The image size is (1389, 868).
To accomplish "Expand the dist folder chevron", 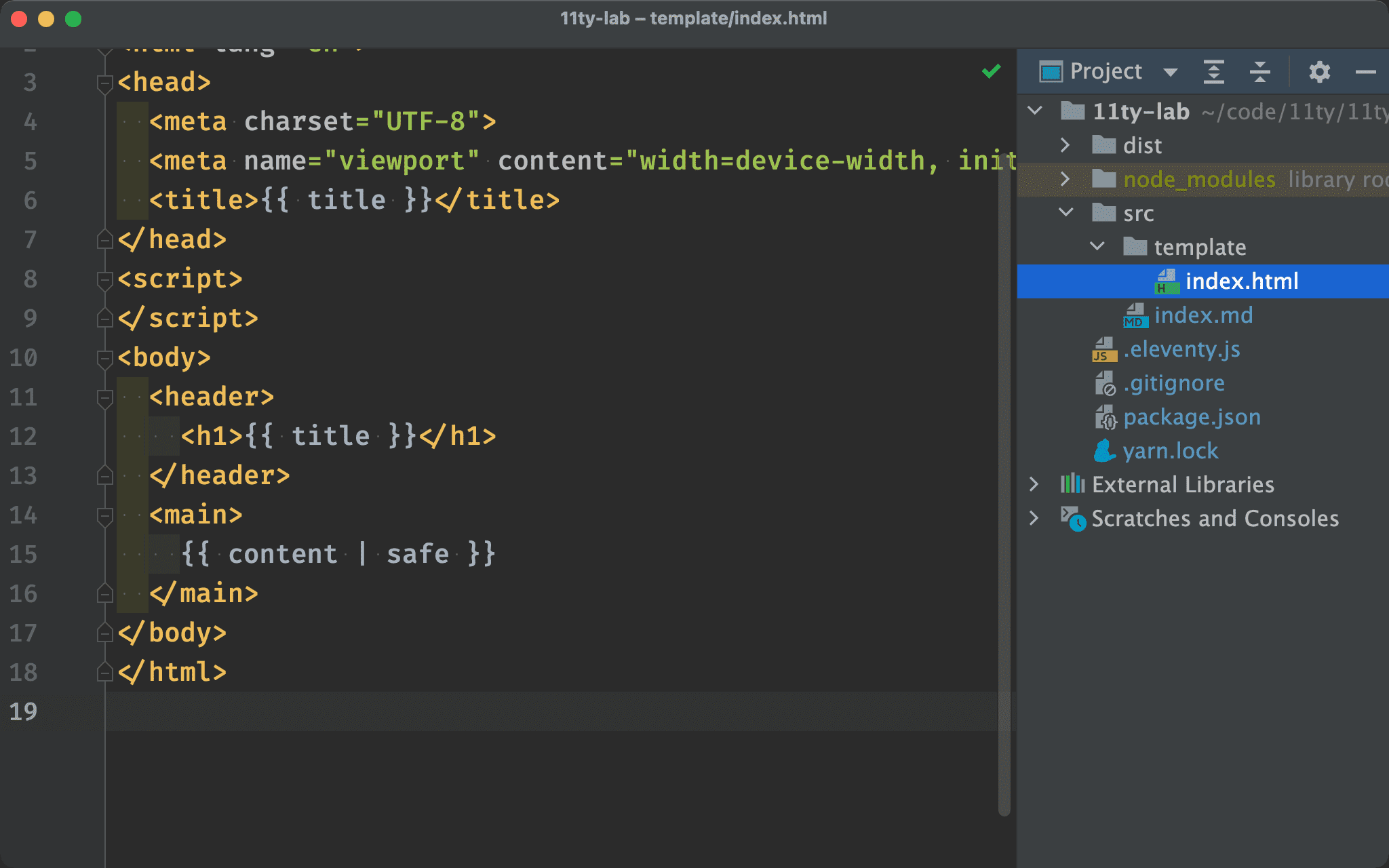I will [x=1065, y=144].
